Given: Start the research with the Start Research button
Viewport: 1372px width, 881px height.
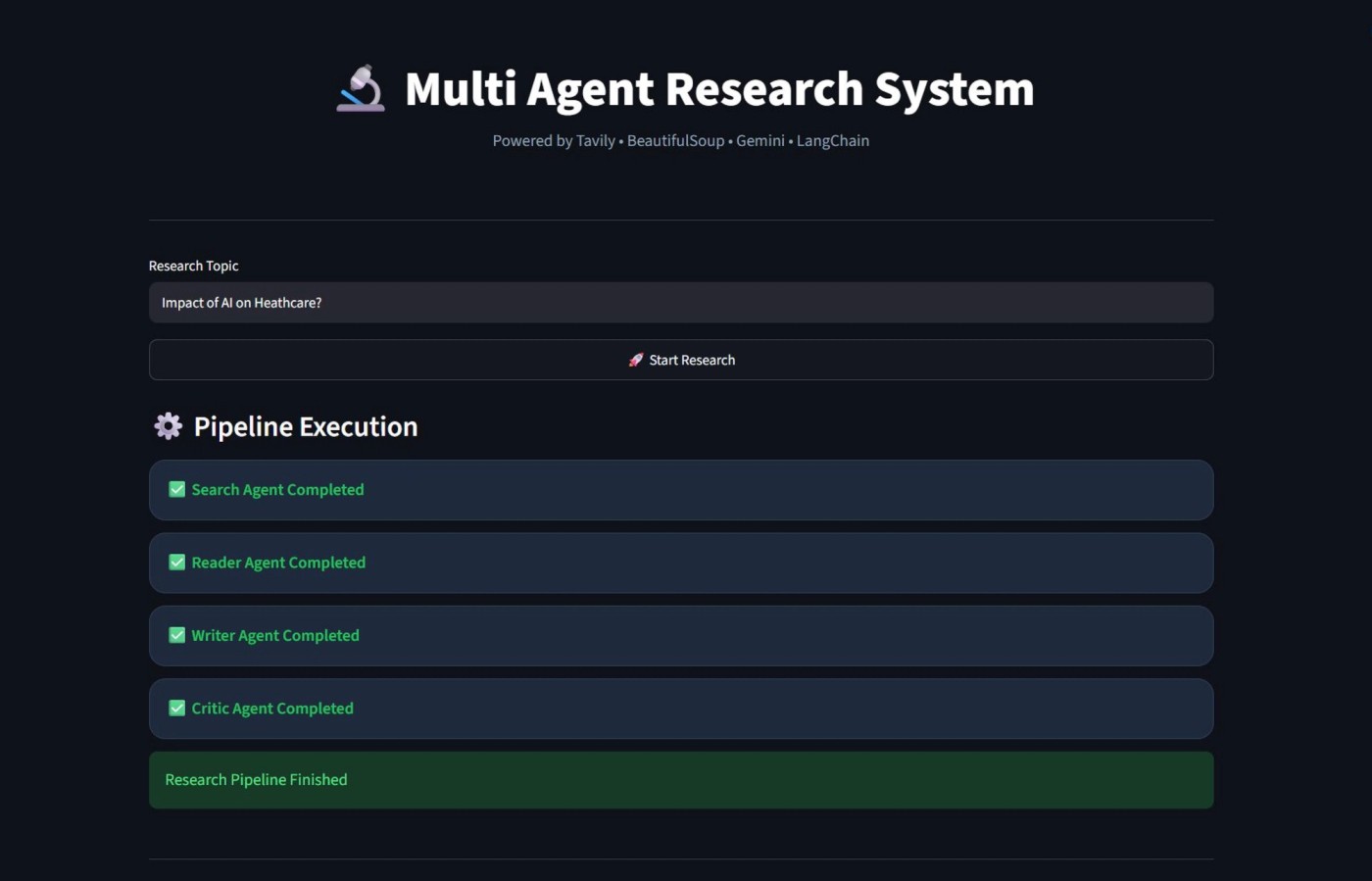Looking at the screenshot, I should [681, 360].
